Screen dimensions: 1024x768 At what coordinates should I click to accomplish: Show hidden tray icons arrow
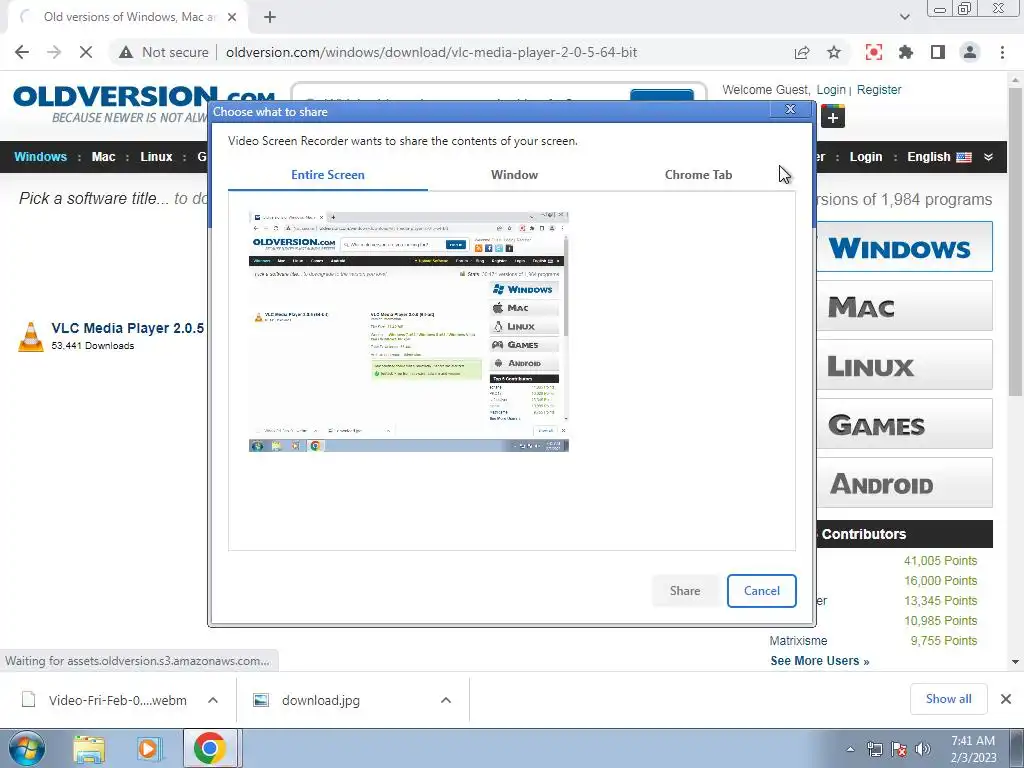point(850,749)
